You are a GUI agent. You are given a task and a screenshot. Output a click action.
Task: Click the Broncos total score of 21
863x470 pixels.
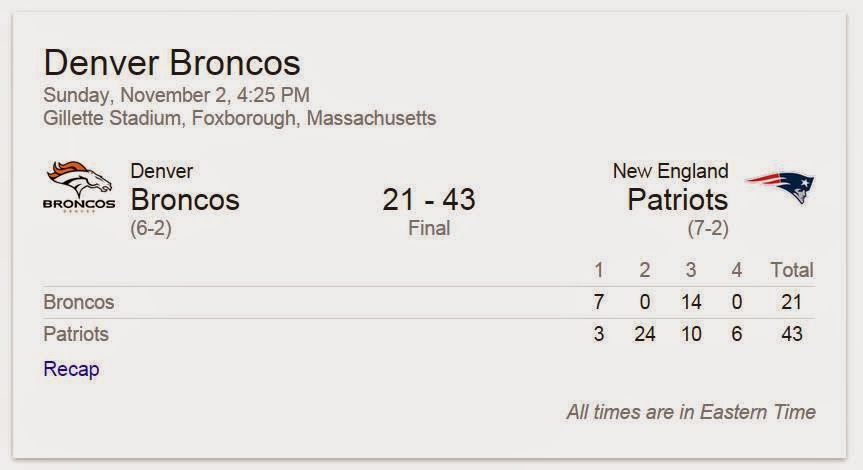tap(792, 301)
